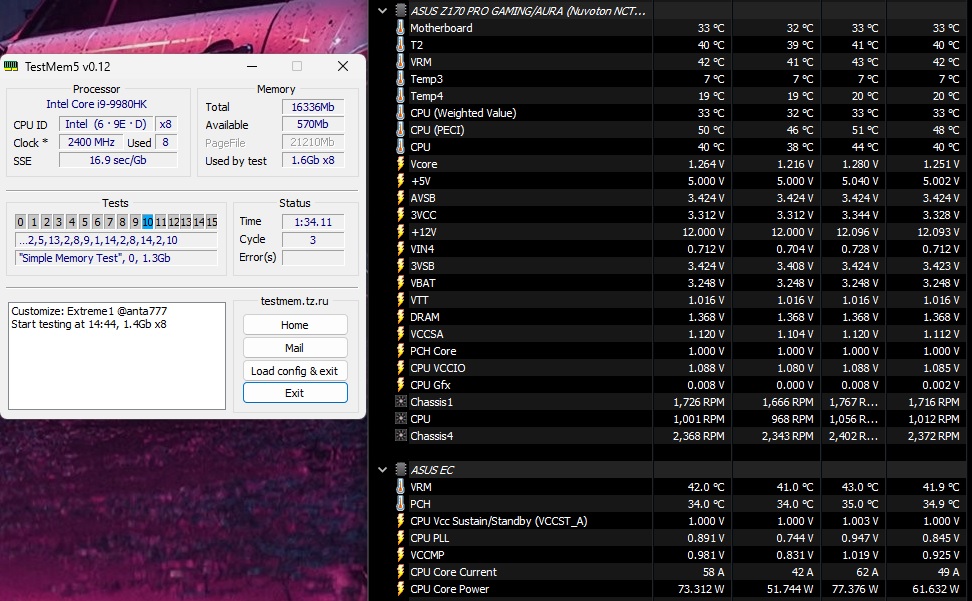
Task: Click the voltage icon next to +5V
Action: 400,181
